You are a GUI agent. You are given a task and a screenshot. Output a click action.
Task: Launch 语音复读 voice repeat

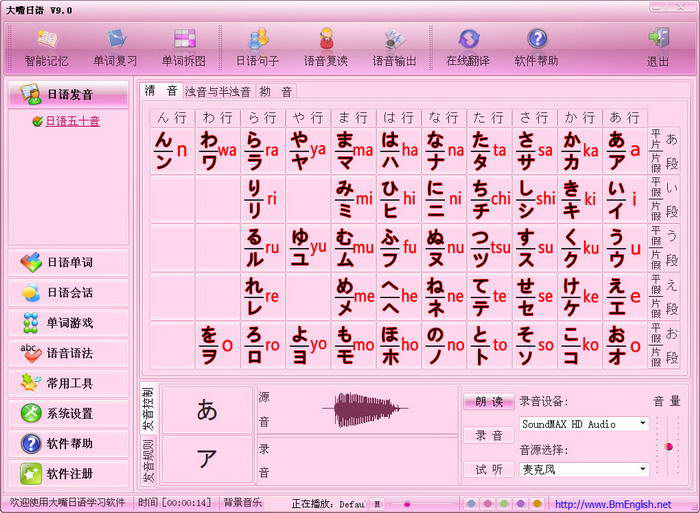tap(326, 46)
